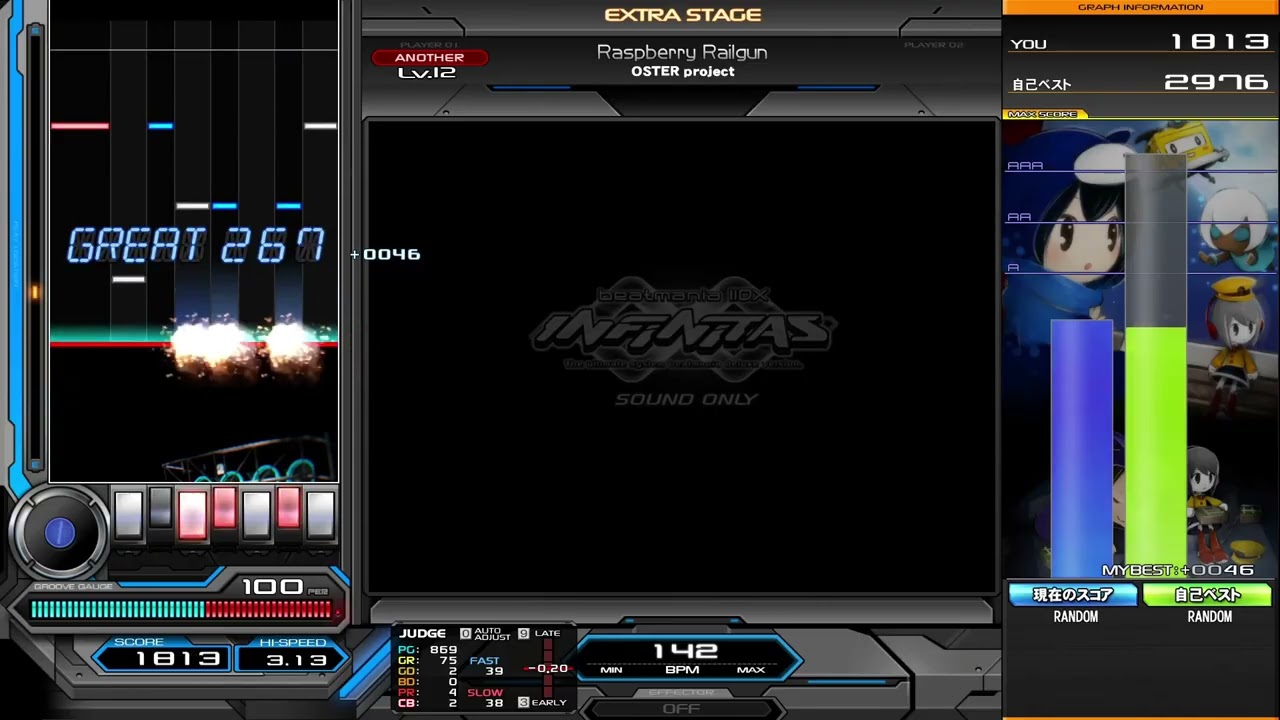This screenshot has width=1280, height=720.
Task: Click the 現在のスコア button
Action: 1073,595
